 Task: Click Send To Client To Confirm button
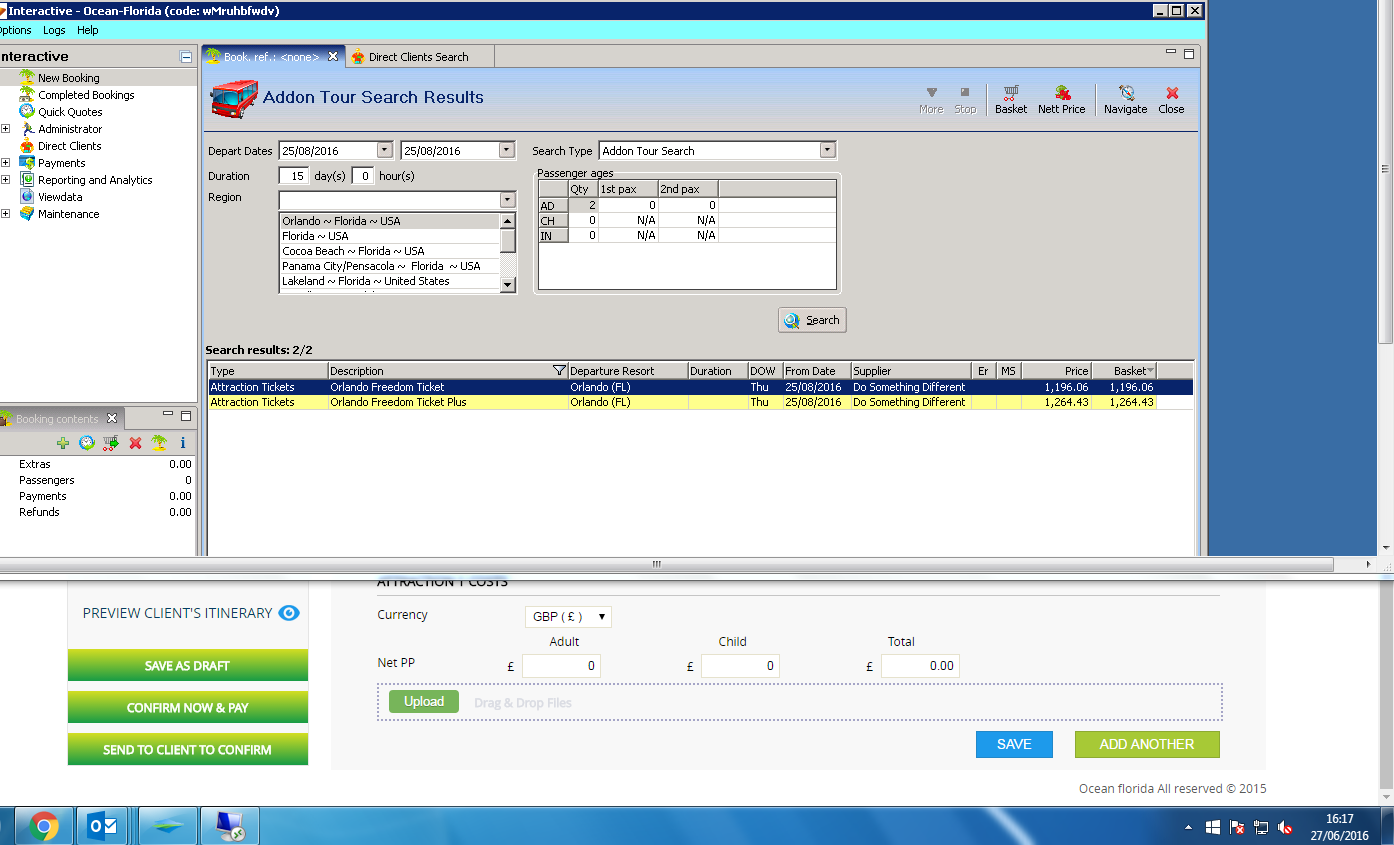[x=188, y=750]
